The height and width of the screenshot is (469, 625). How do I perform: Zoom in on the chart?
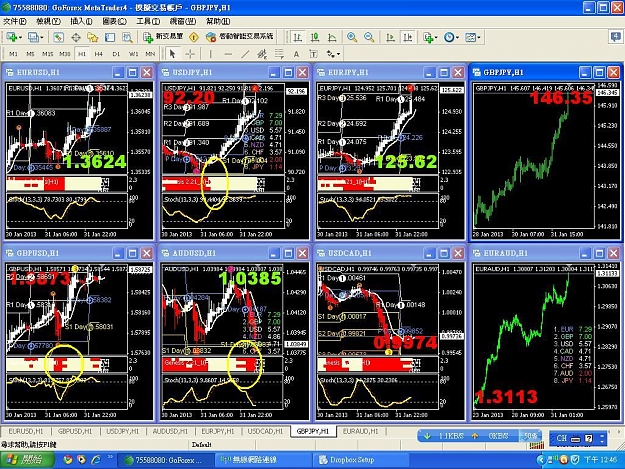click(x=352, y=37)
